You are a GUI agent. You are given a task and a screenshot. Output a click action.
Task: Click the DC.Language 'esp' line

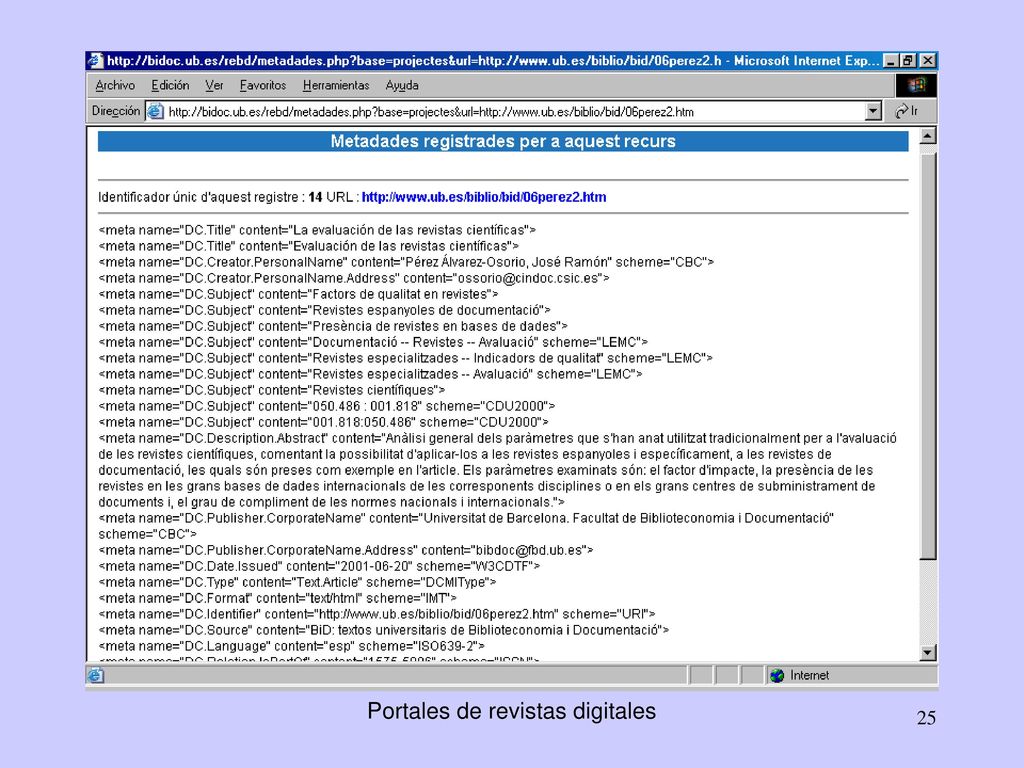[292, 646]
